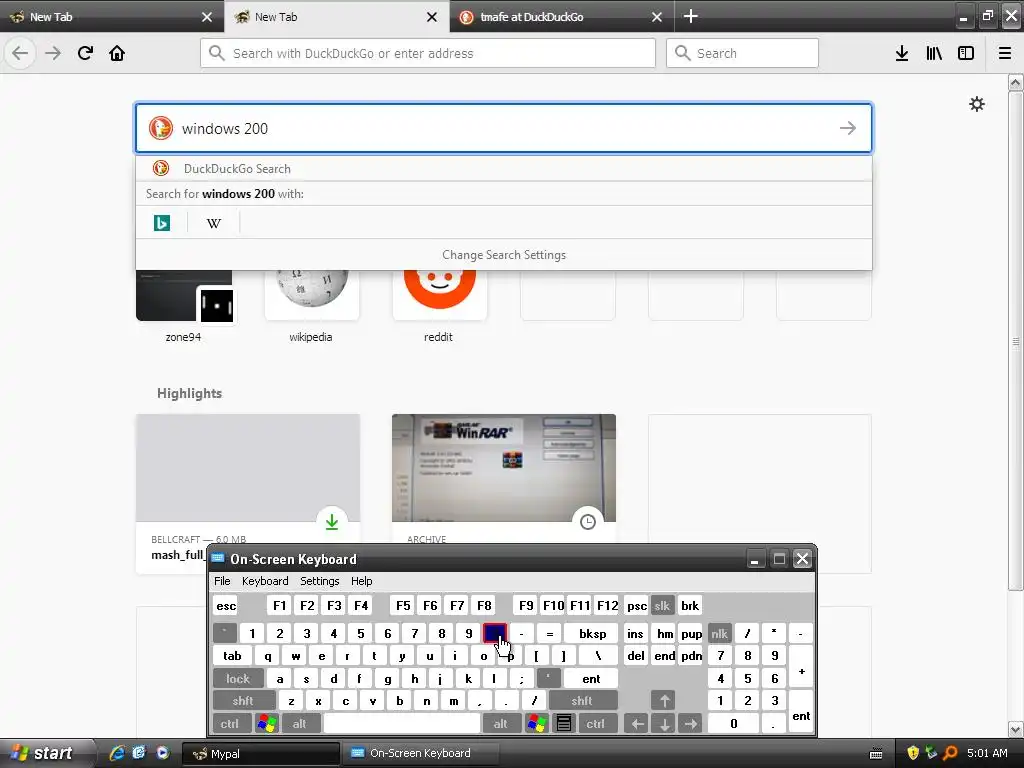The height and width of the screenshot is (768, 1024).
Task: Toggle the nlk num lock key
Action: 719,633
